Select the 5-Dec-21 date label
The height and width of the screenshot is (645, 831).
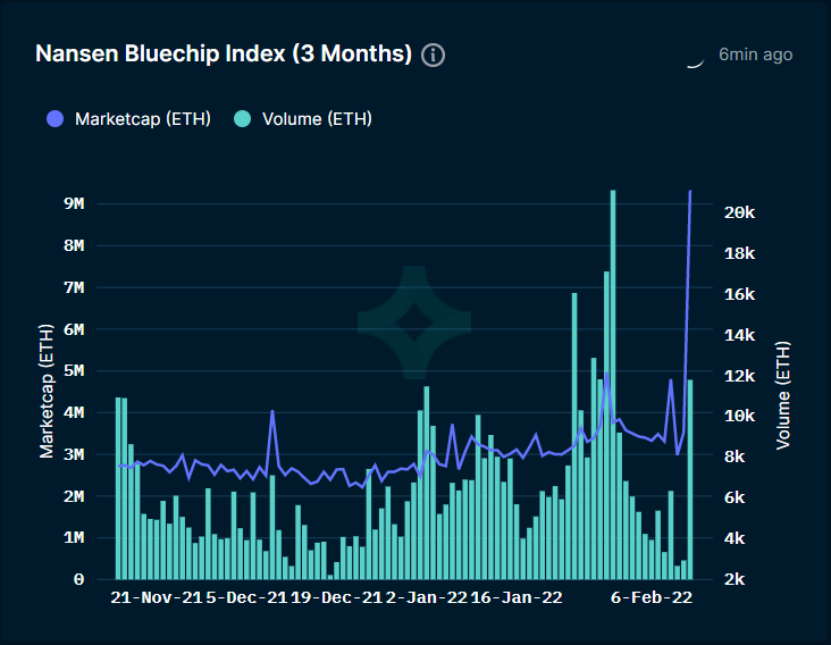pos(247,598)
